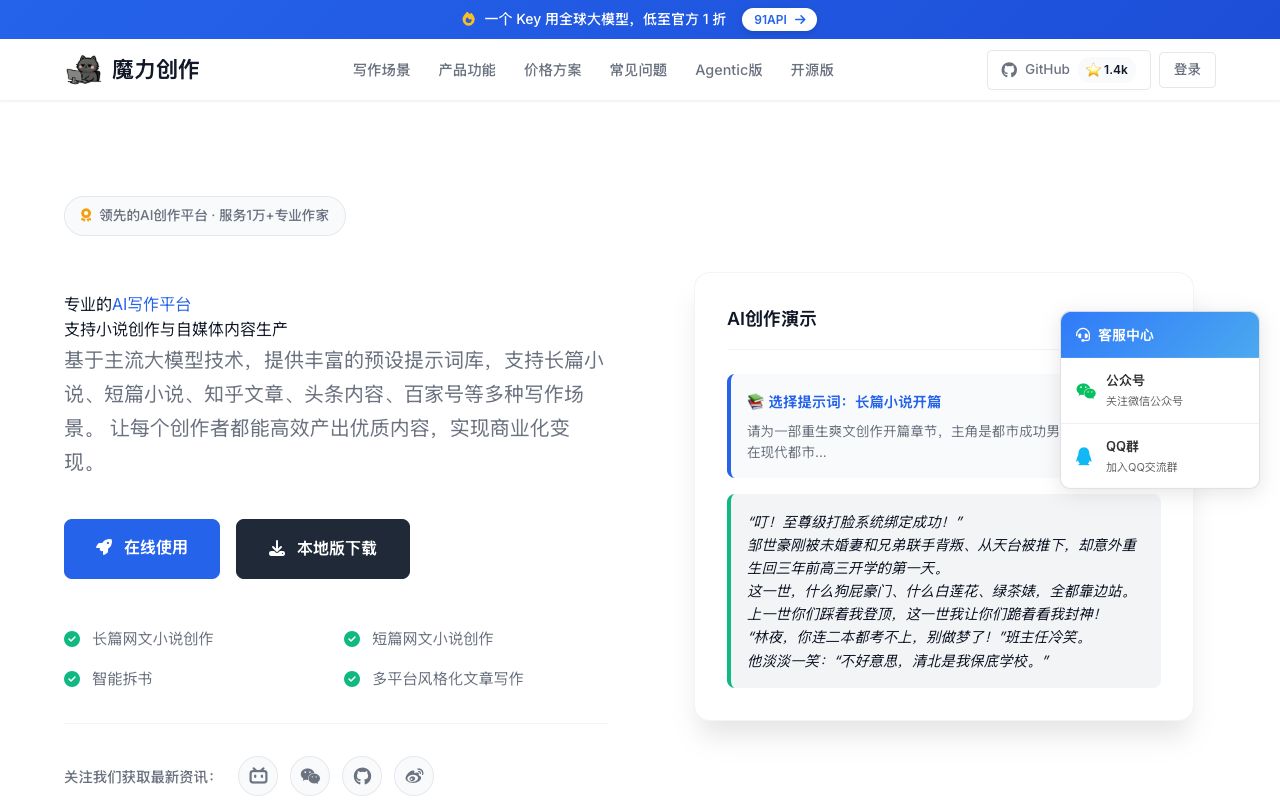Go to the Agentic版 nav item
Viewport: 1280px width, 800px height.
pyautogui.click(x=728, y=70)
